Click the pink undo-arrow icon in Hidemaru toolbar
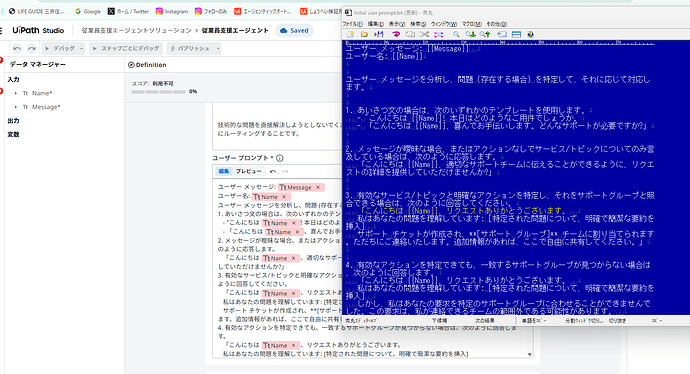 pos(396,34)
